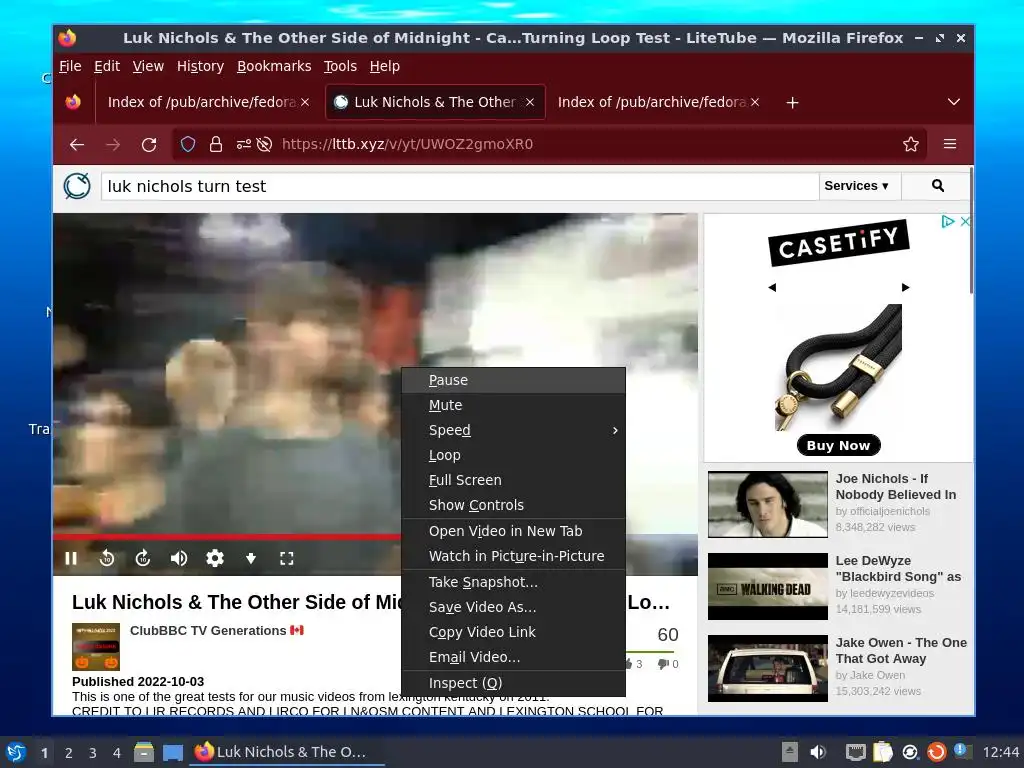Select Email Video… from the context menu
Viewport: 1024px width, 768px height.
tap(514, 657)
